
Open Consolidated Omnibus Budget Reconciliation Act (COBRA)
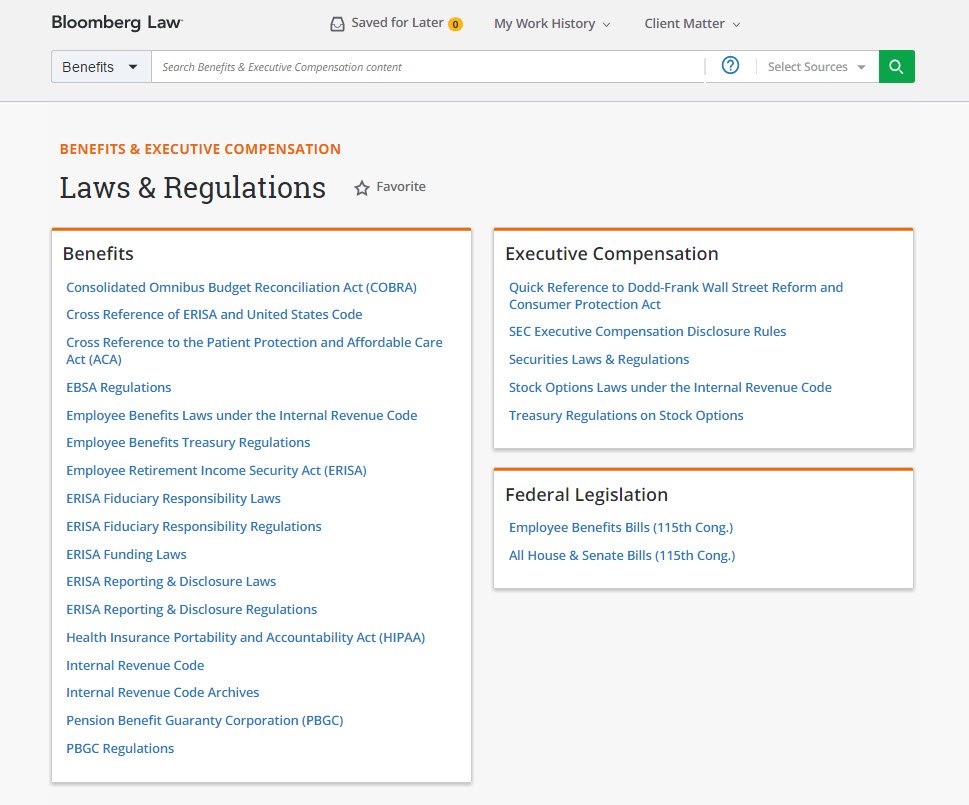pyautogui.click(x=241, y=287)
